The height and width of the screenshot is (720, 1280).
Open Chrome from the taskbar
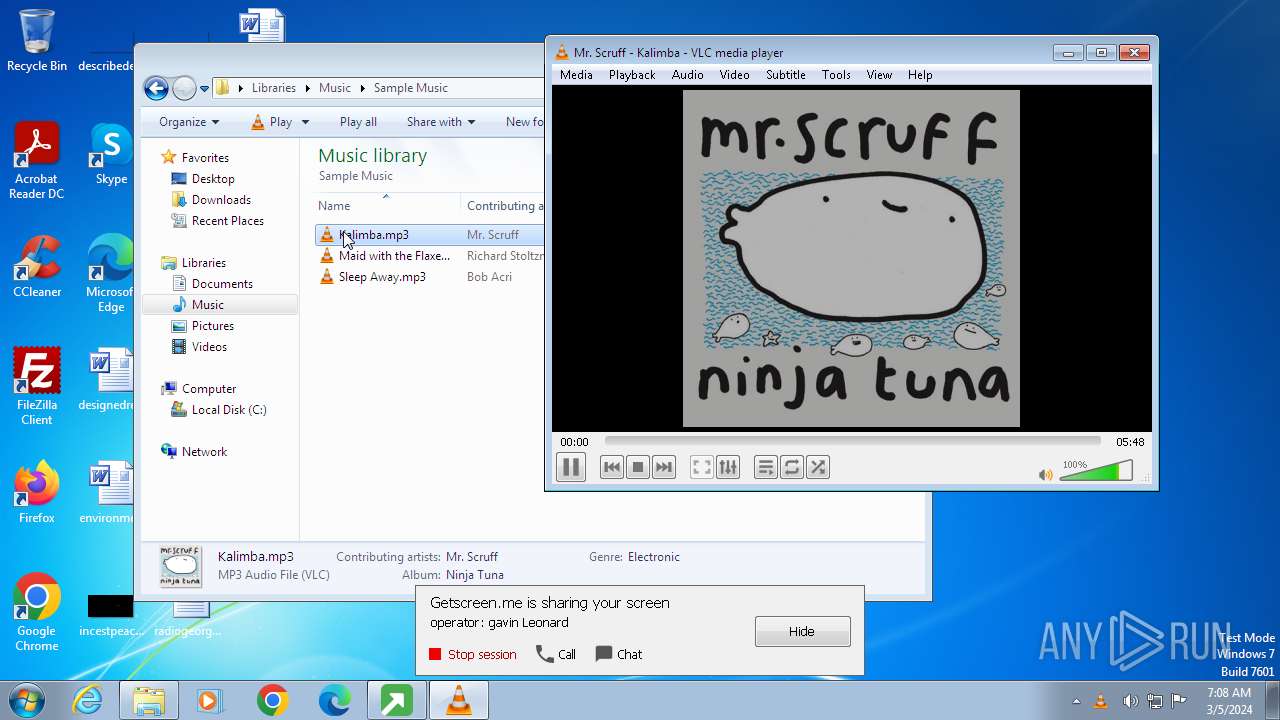click(272, 700)
